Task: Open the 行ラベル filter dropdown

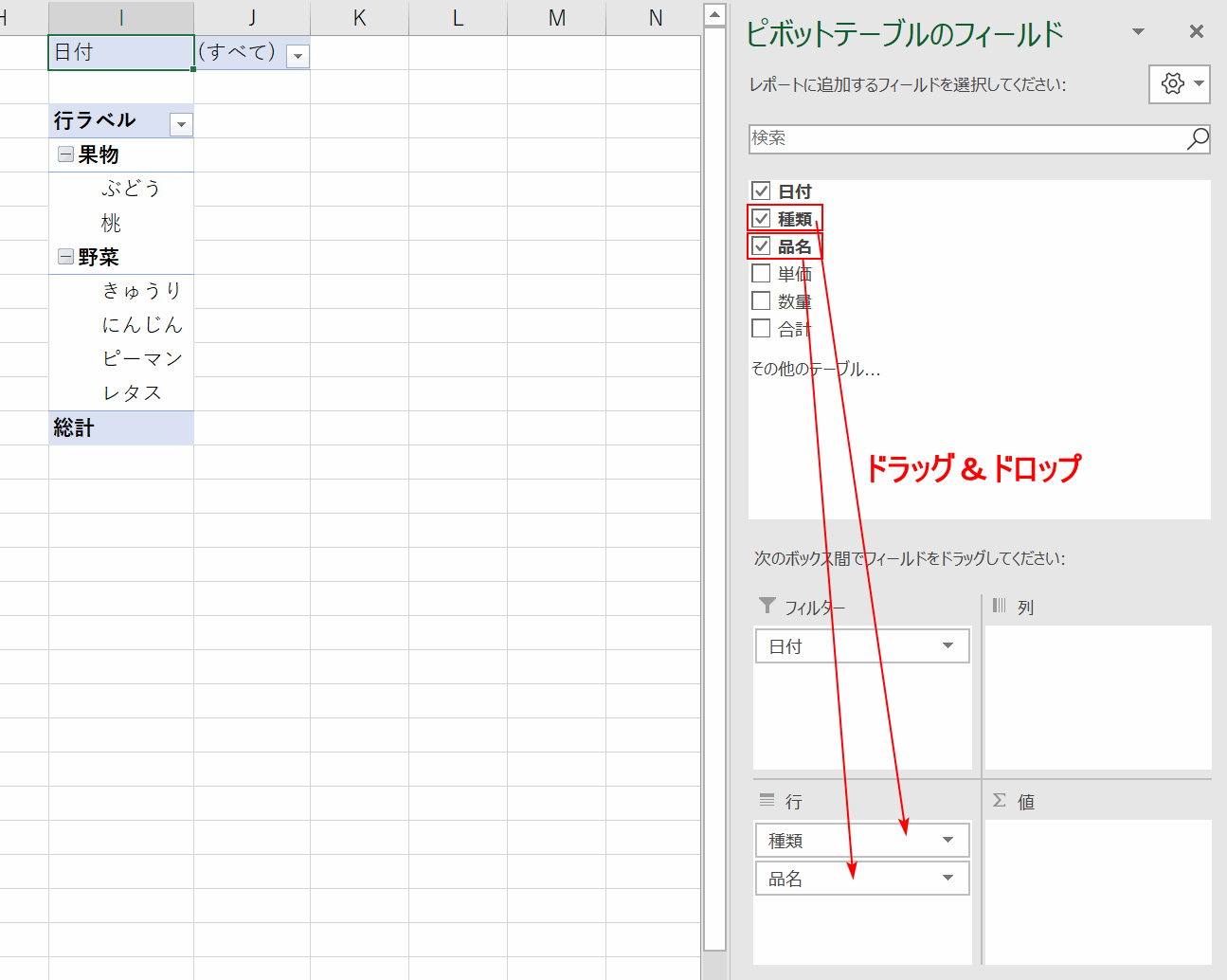Action: tap(181, 124)
